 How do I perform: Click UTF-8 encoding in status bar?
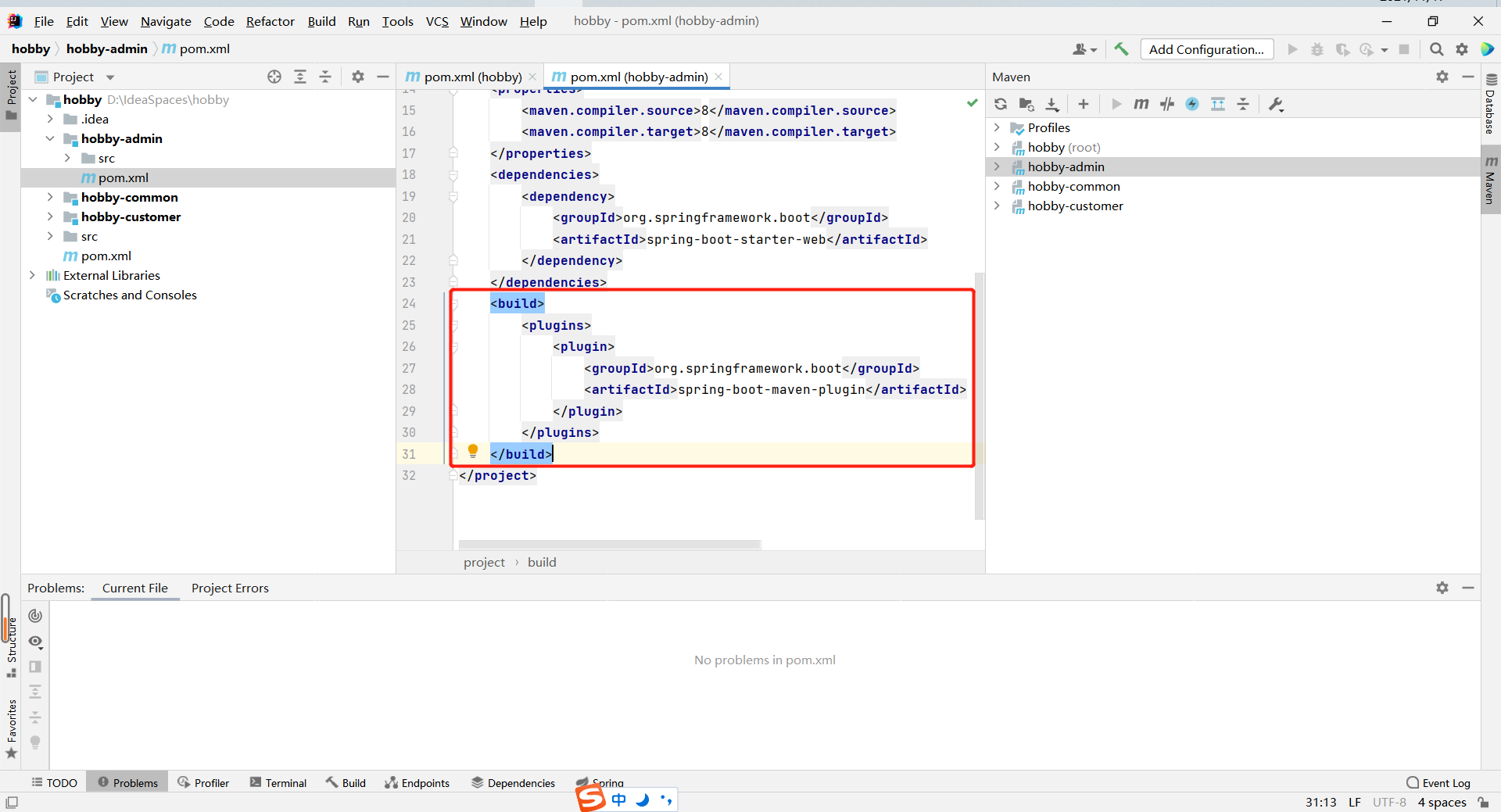pyautogui.click(x=1389, y=803)
